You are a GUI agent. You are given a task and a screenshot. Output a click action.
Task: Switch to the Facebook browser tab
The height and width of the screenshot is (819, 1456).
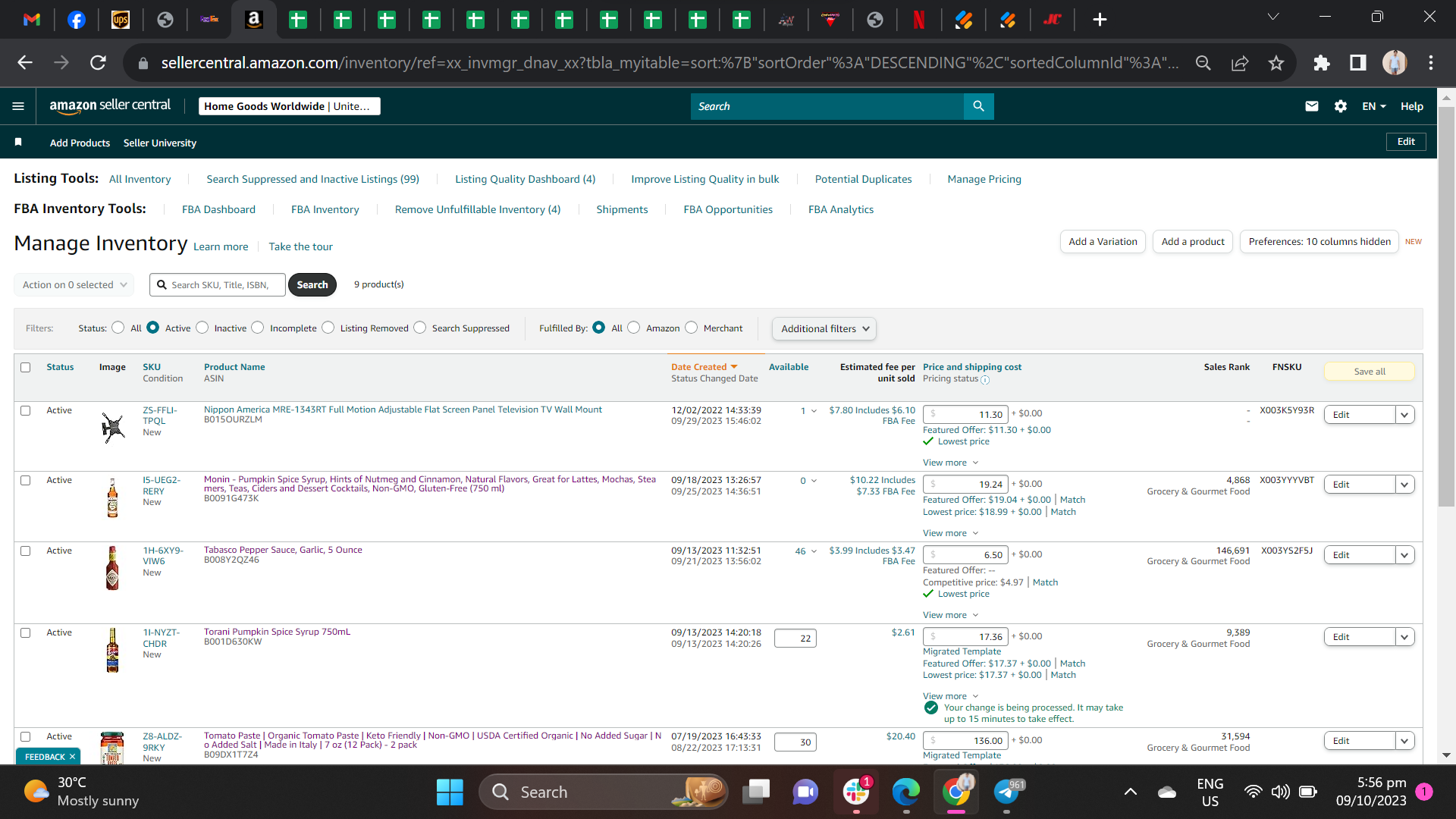77,20
